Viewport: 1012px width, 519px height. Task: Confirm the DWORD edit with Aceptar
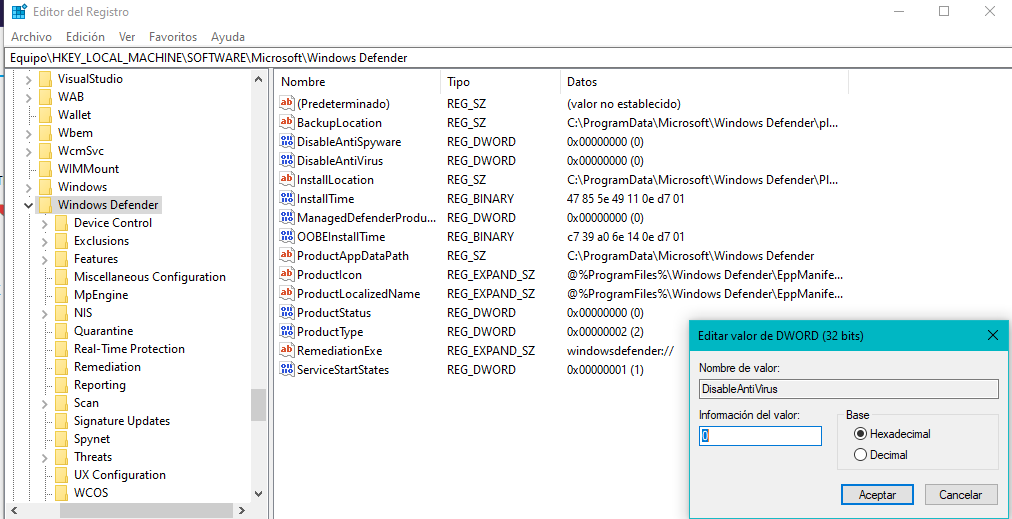pos(877,495)
